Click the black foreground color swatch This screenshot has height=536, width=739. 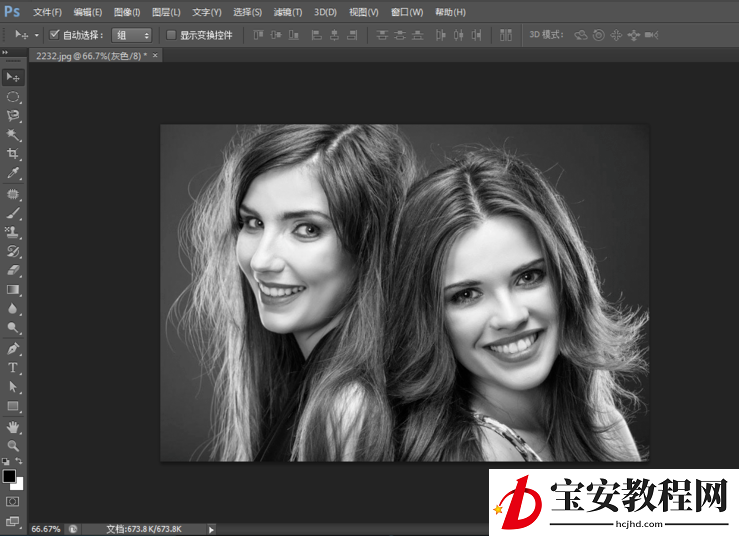point(9,476)
